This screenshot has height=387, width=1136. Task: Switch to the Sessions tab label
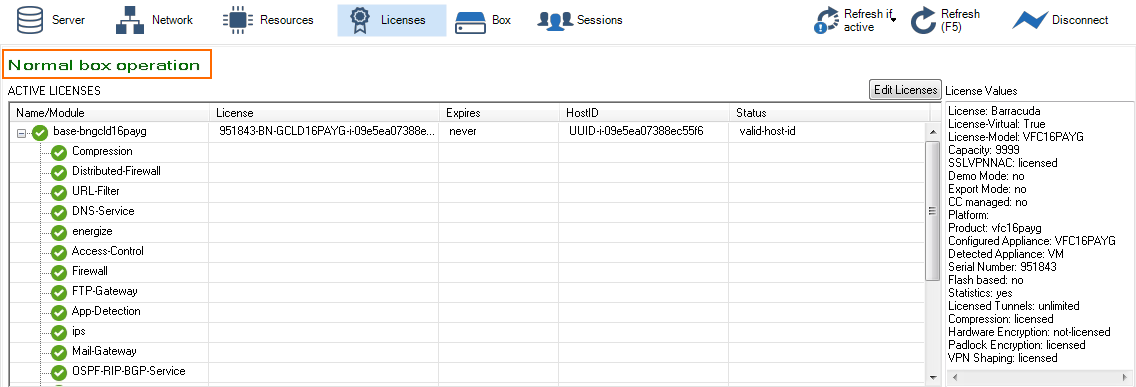coord(600,20)
